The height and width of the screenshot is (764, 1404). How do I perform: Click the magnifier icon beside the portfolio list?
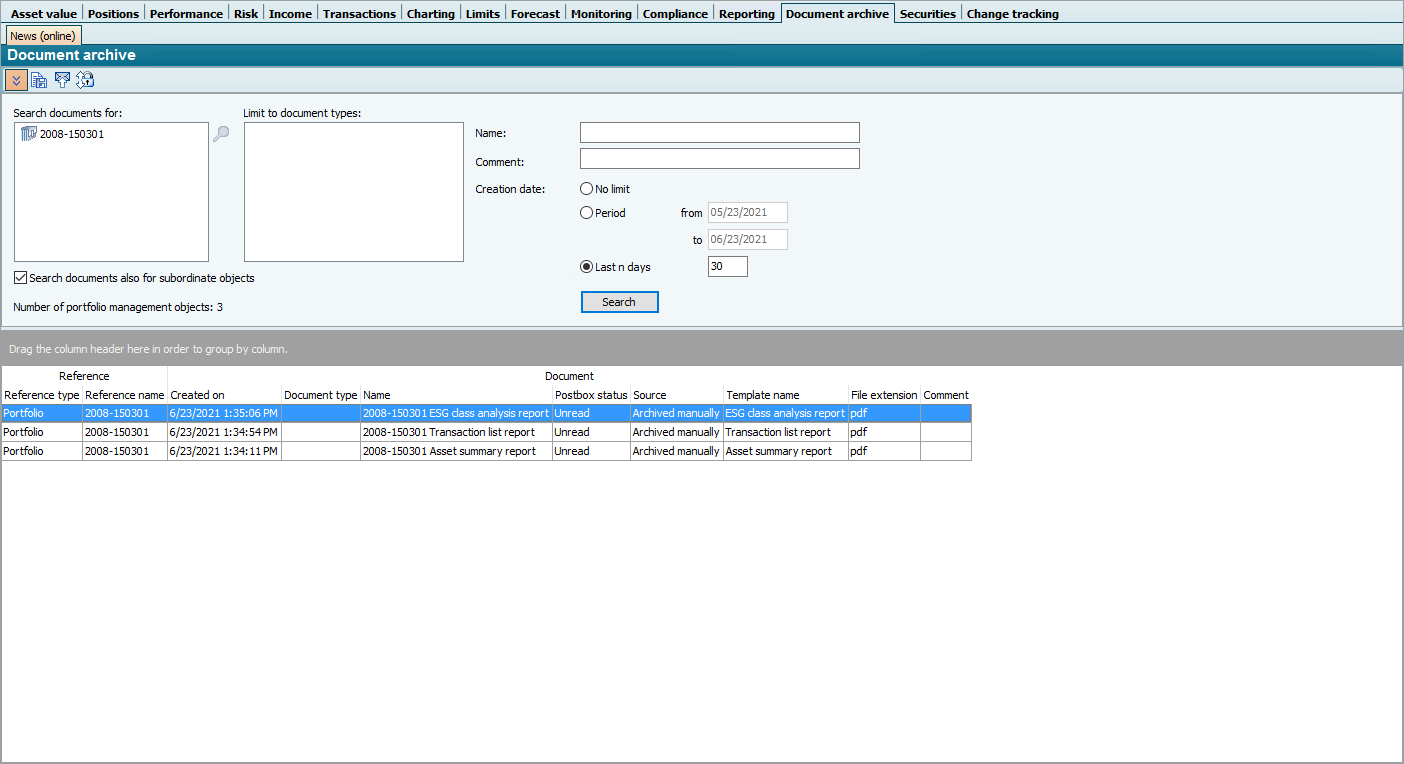(221, 134)
